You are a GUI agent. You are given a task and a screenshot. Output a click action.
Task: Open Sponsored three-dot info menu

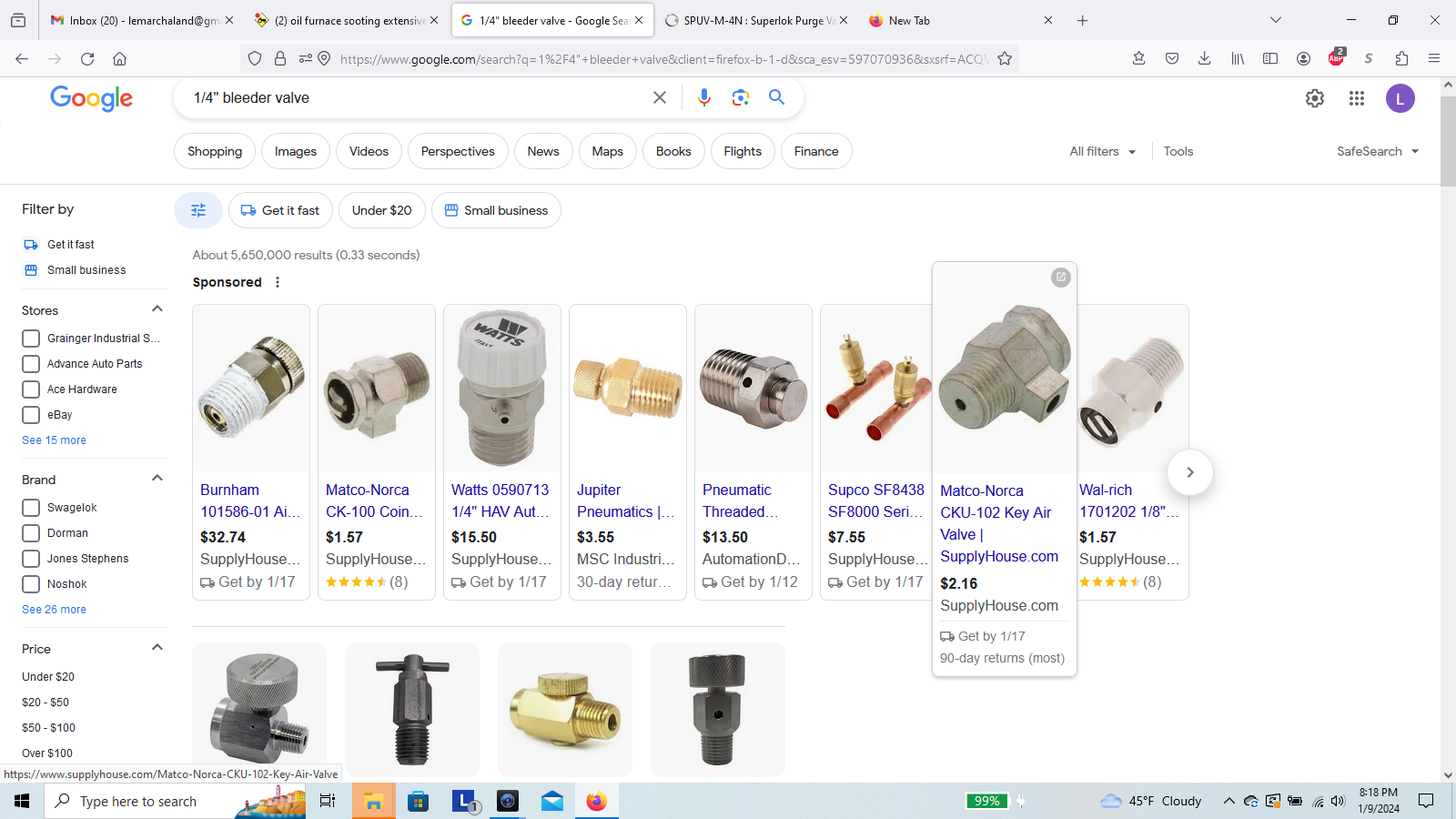click(x=278, y=282)
